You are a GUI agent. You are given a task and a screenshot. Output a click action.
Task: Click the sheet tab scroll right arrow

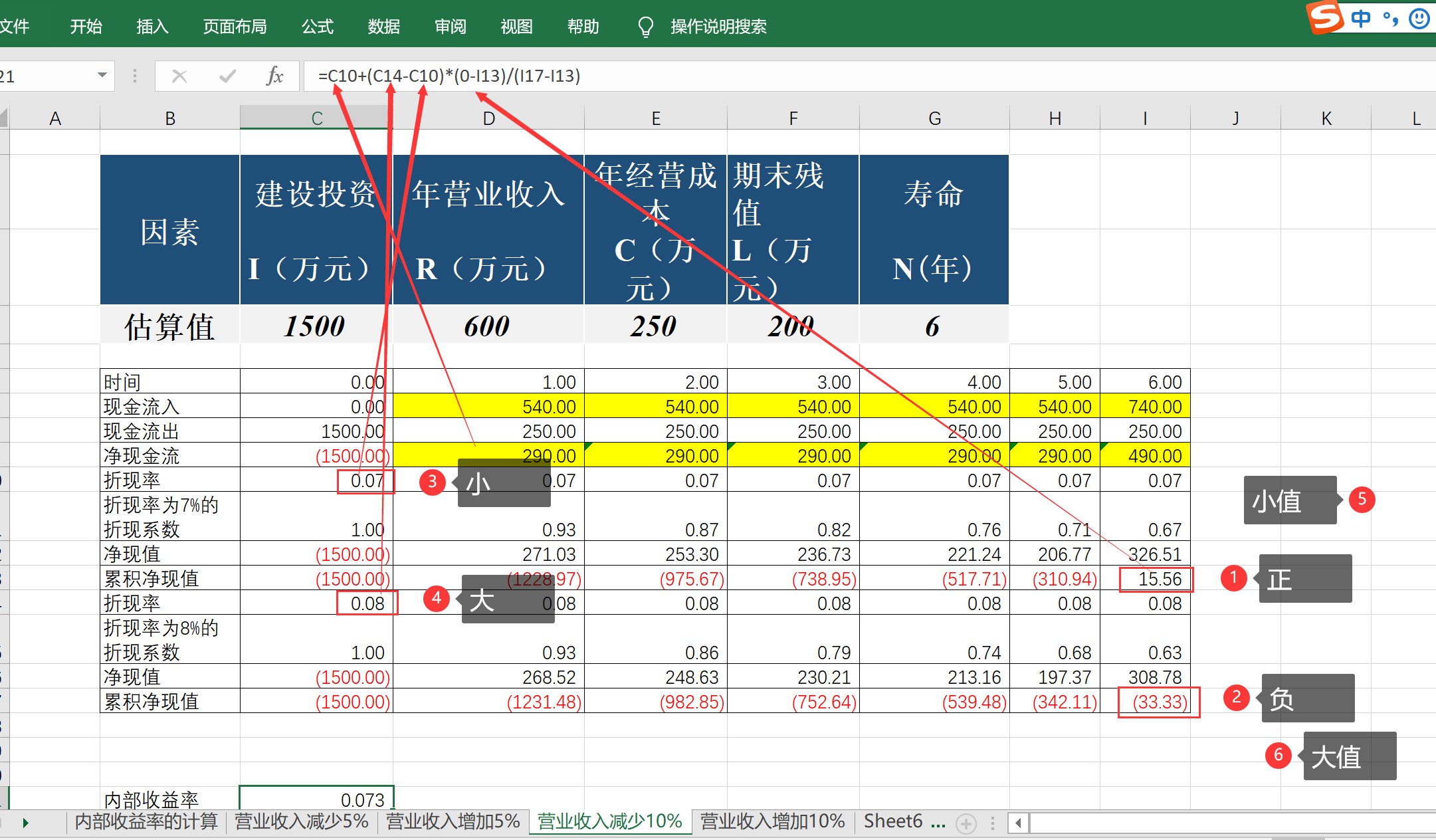(25, 823)
